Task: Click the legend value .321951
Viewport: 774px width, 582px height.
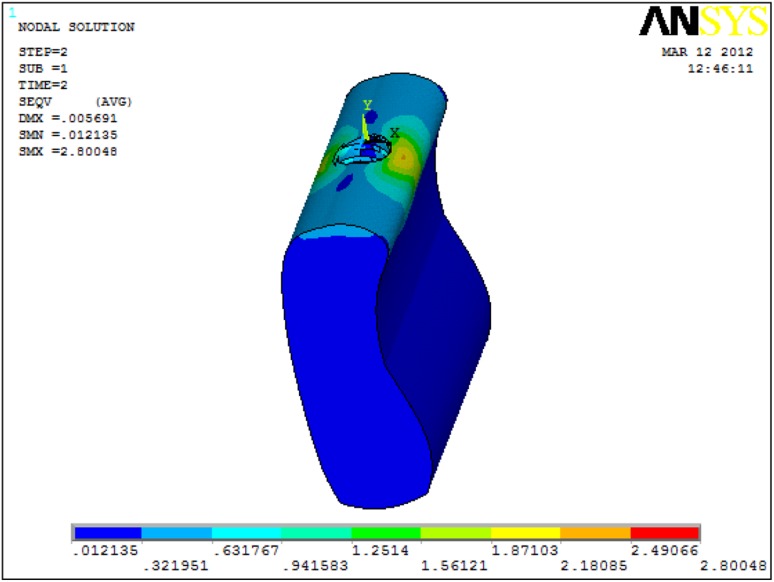Action: [x=175, y=566]
